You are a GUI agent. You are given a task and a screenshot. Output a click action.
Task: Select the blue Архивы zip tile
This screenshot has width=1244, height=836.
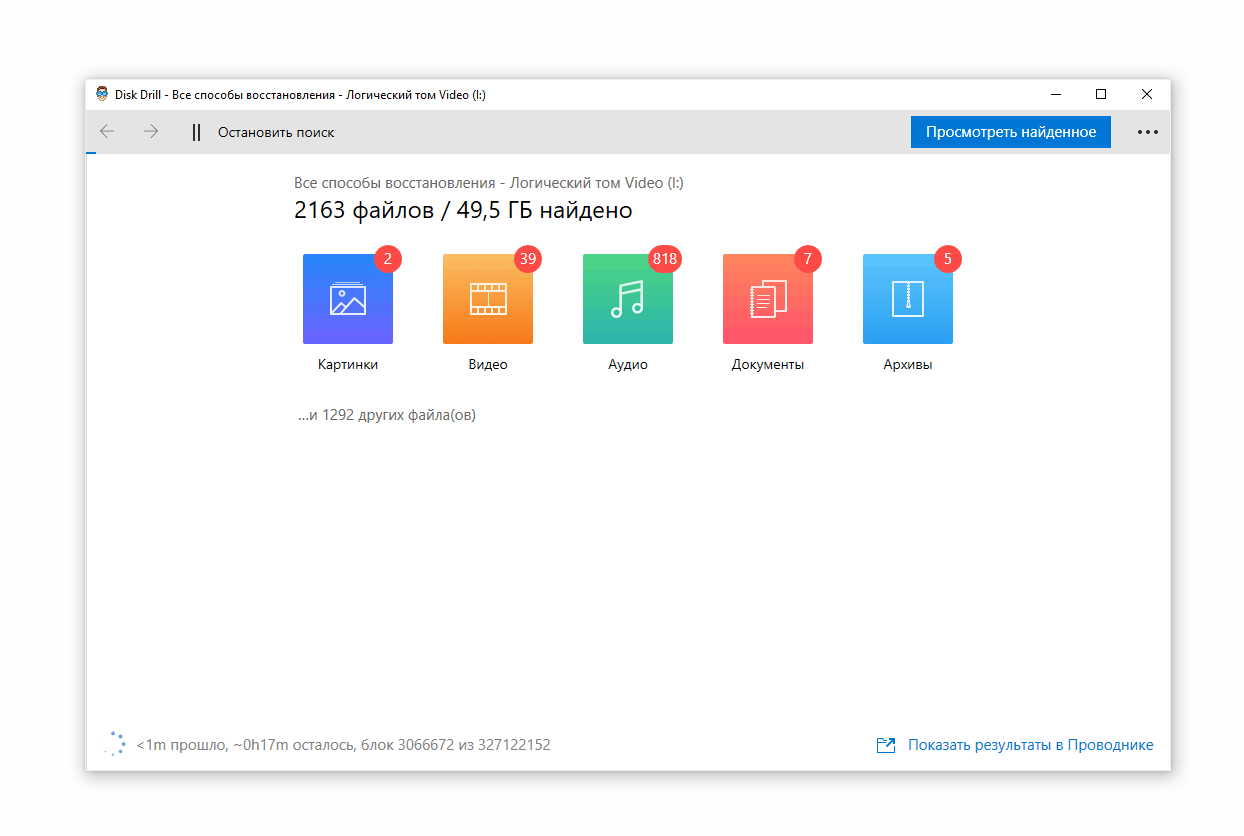click(908, 299)
